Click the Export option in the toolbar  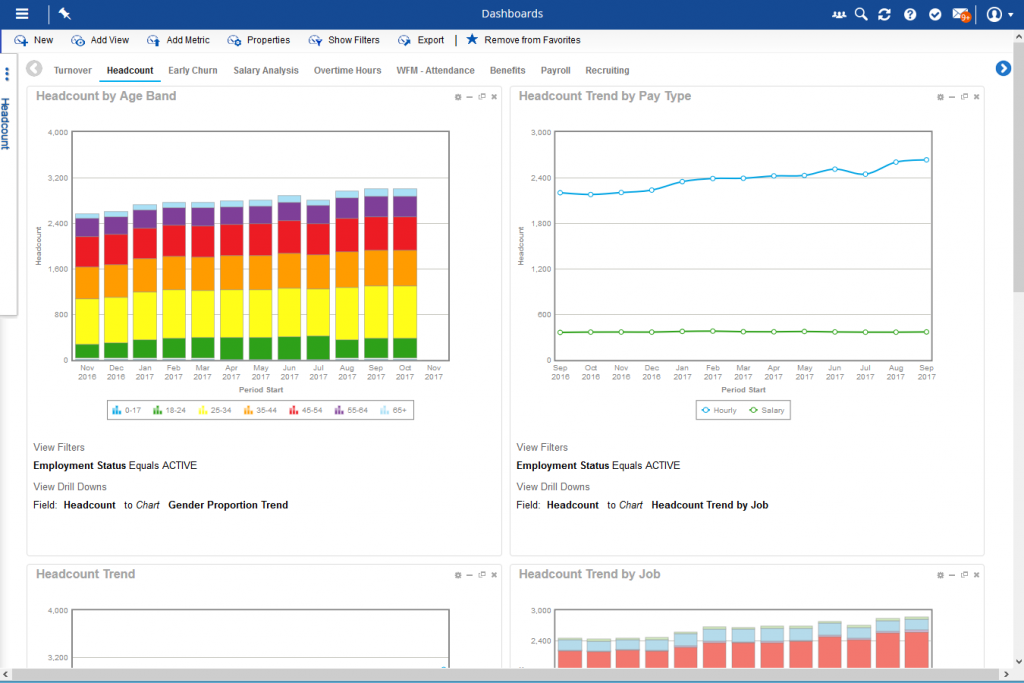(x=421, y=40)
